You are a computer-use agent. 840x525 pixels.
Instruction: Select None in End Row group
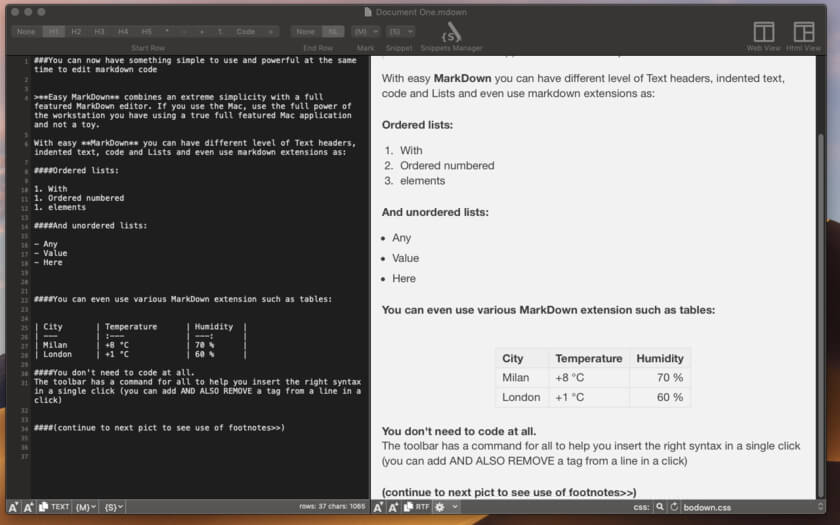point(307,32)
